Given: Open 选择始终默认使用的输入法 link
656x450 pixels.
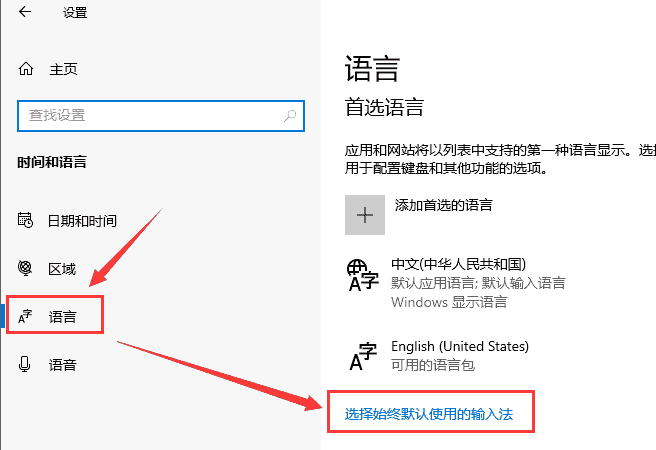Looking at the screenshot, I should point(429,414).
